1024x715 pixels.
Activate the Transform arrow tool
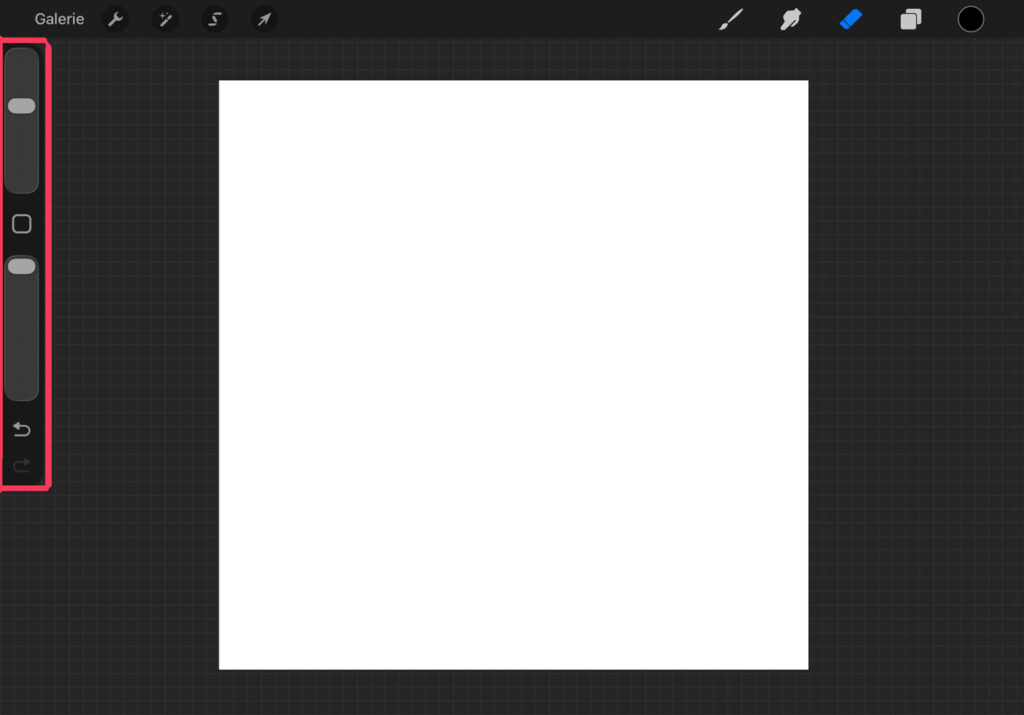(264, 19)
